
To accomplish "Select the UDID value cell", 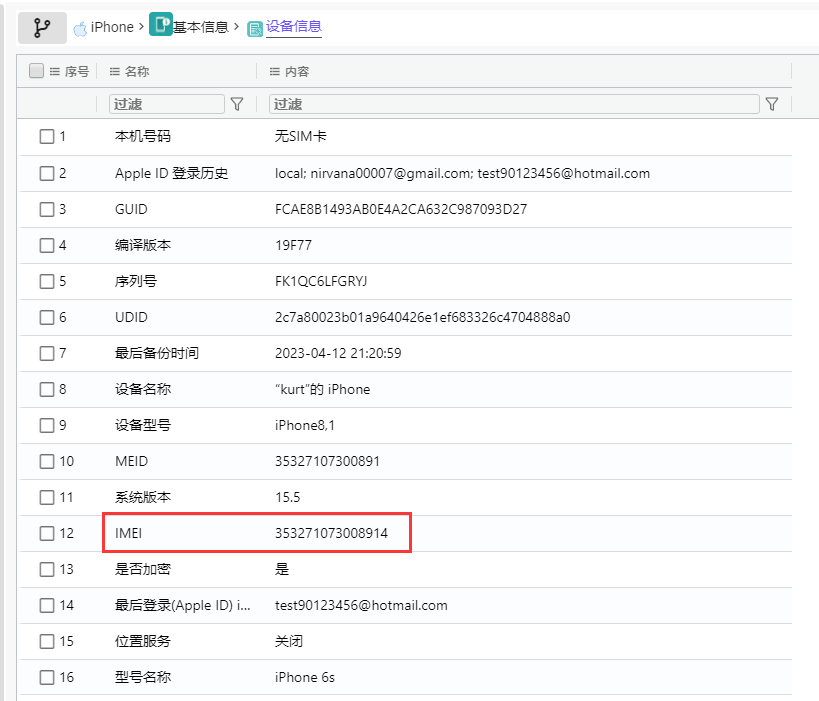I will coord(422,318).
